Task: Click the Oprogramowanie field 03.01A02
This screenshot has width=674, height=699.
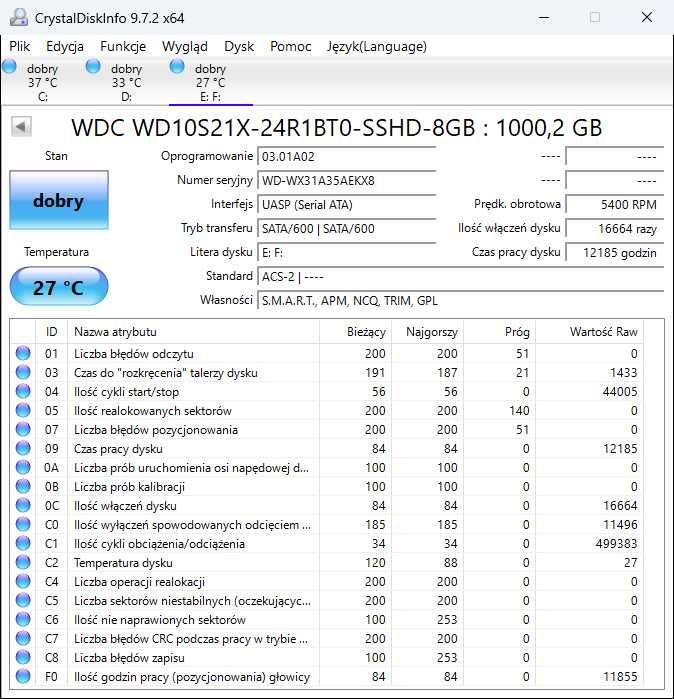Action: (347, 156)
